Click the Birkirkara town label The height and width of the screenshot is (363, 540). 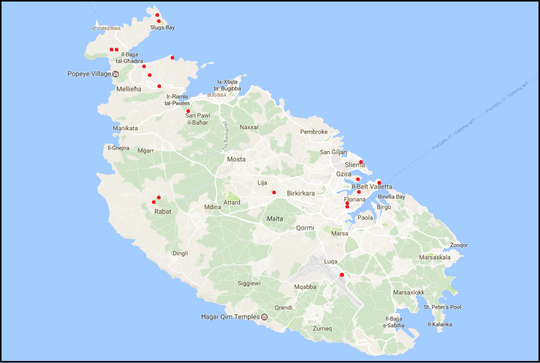point(301,193)
